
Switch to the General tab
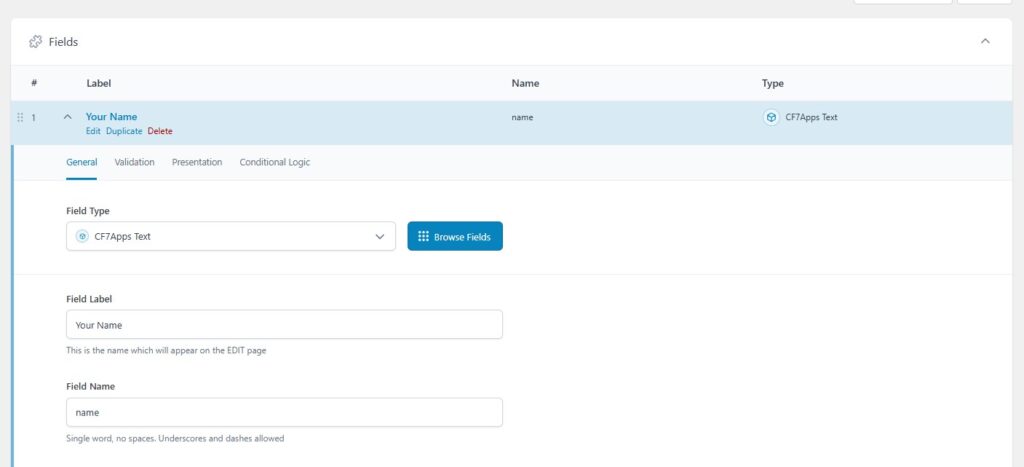point(81,162)
